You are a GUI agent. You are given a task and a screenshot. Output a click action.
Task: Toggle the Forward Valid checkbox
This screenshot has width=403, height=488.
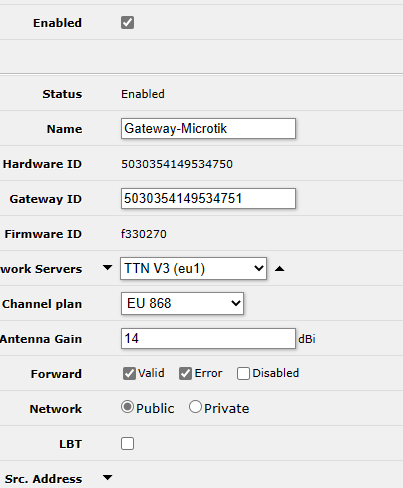coord(129,373)
